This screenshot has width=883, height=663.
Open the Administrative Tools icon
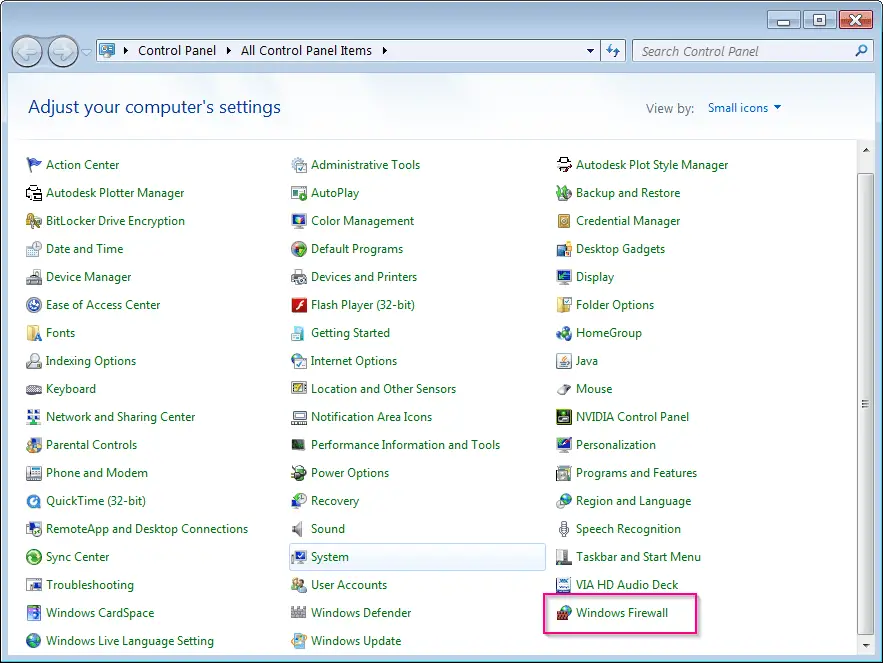pyautogui.click(x=298, y=164)
